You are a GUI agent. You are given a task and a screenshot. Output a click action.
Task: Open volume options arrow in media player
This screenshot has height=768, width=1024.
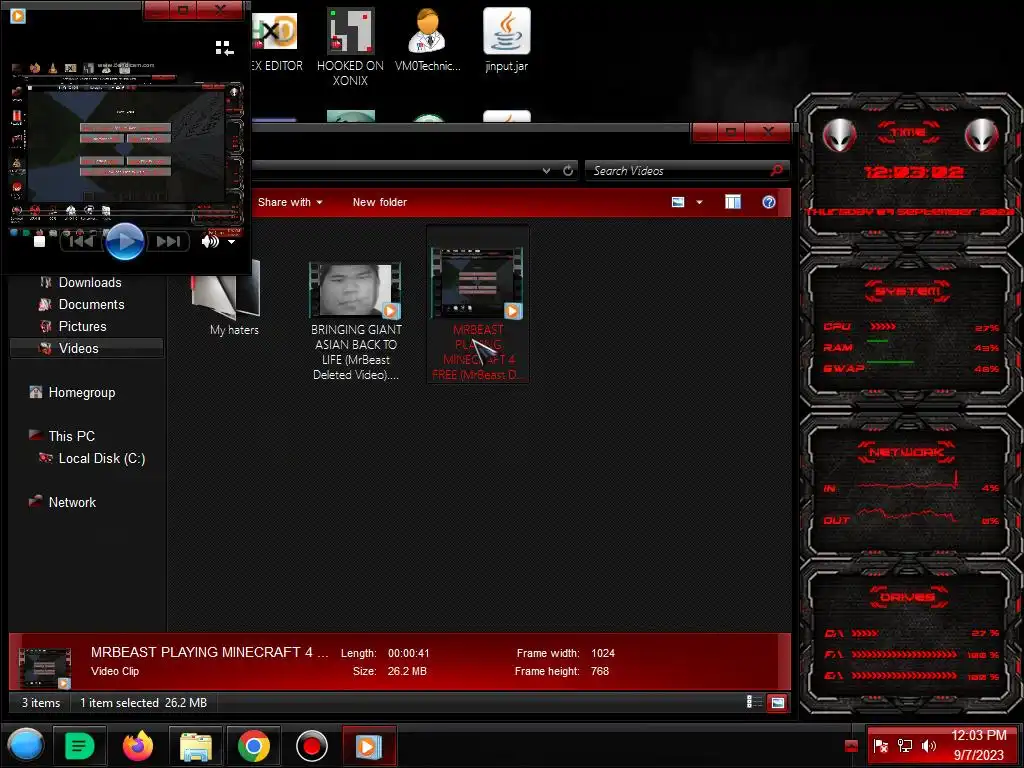tap(231, 242)
